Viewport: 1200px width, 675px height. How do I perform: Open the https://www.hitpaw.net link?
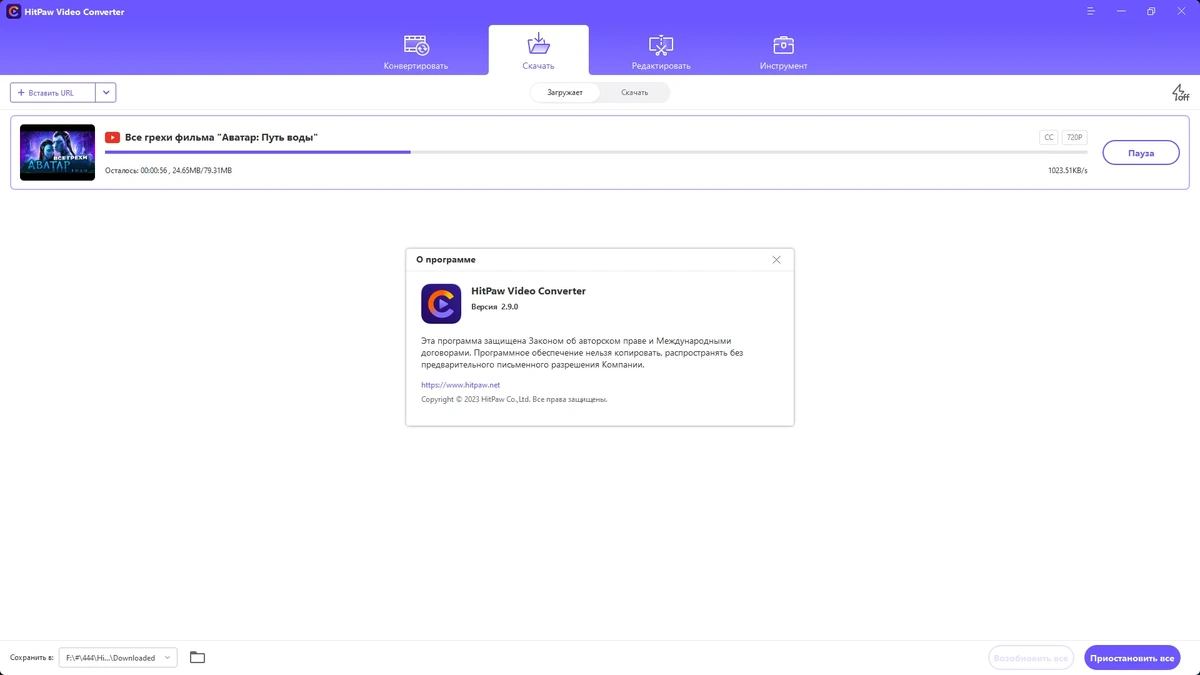click(460, 385)
